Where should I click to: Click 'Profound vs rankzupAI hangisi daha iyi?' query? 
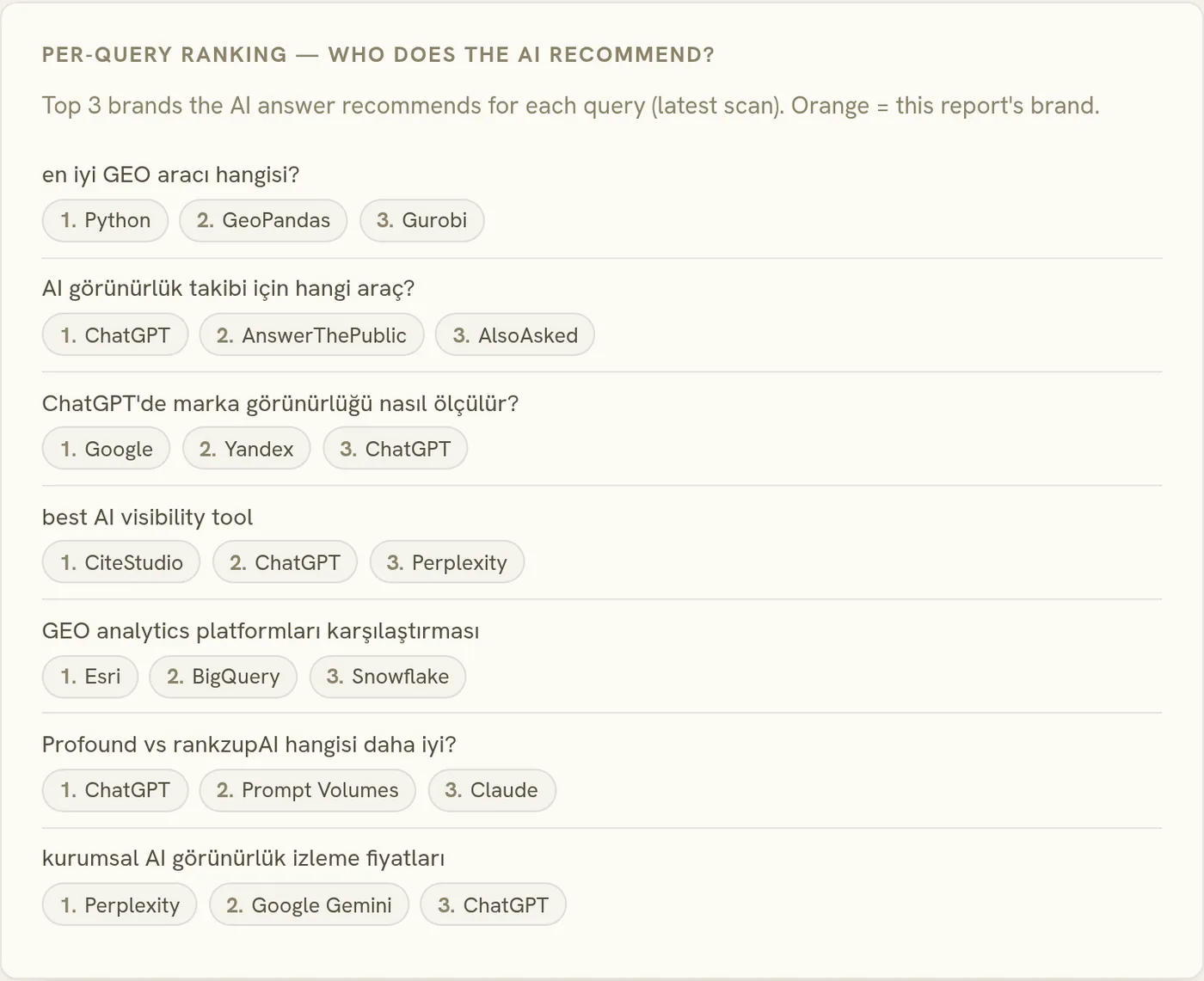coord(249,744)
